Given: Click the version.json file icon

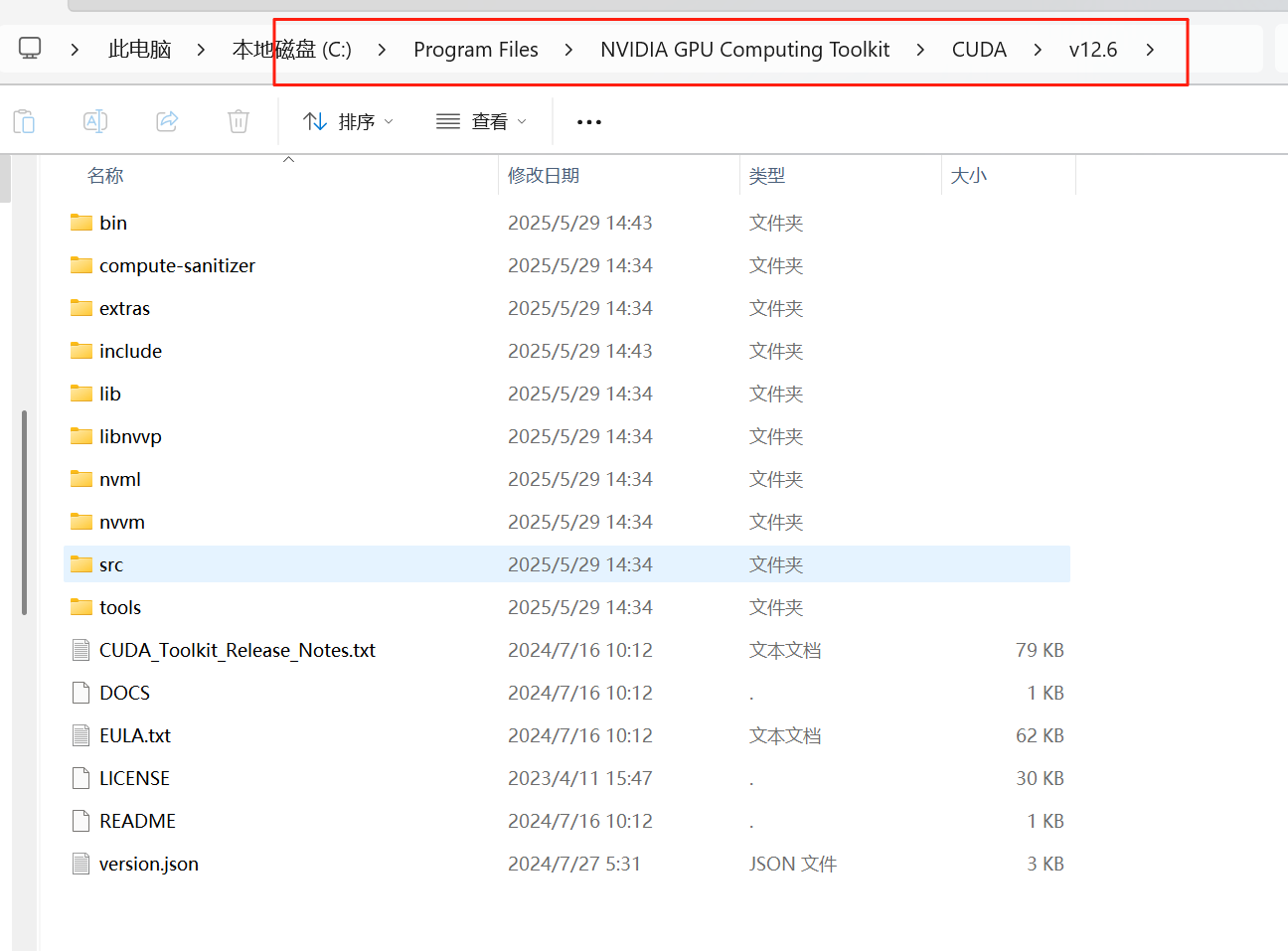Looking at the screenshot, I should pyautogui.click(x=81, y=864).
